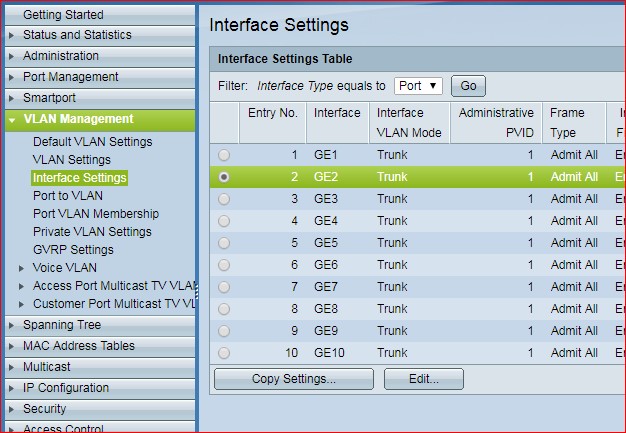This screenshot has width=626, height=433.
Task: Open Port VLAN Membership page
Action: [x=96, y=214]
